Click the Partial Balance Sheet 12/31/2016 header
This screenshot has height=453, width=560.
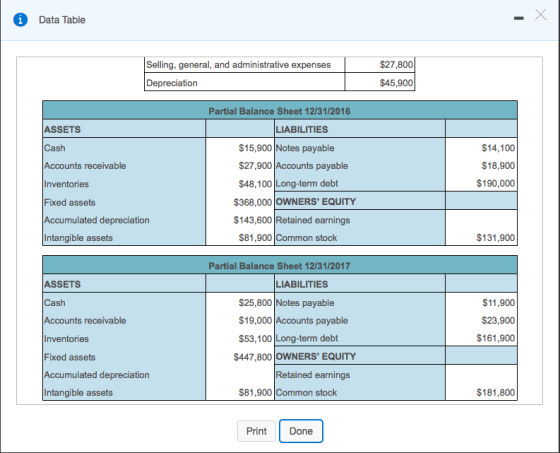point(280,111)
